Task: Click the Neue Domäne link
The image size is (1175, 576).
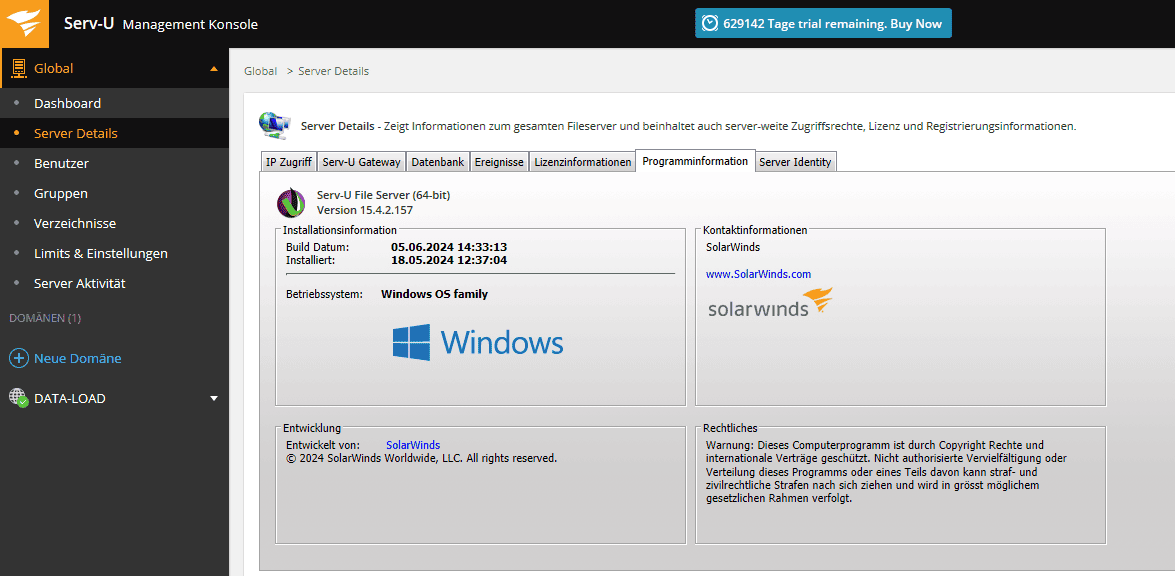Action: 77,359
